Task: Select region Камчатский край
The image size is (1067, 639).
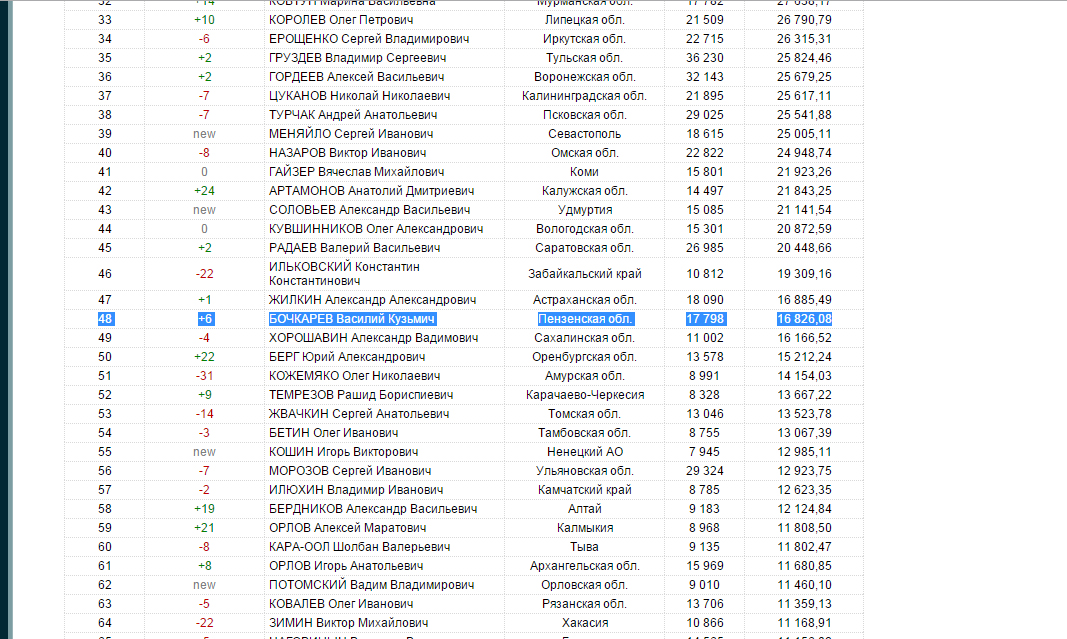Action: point(585,491)
